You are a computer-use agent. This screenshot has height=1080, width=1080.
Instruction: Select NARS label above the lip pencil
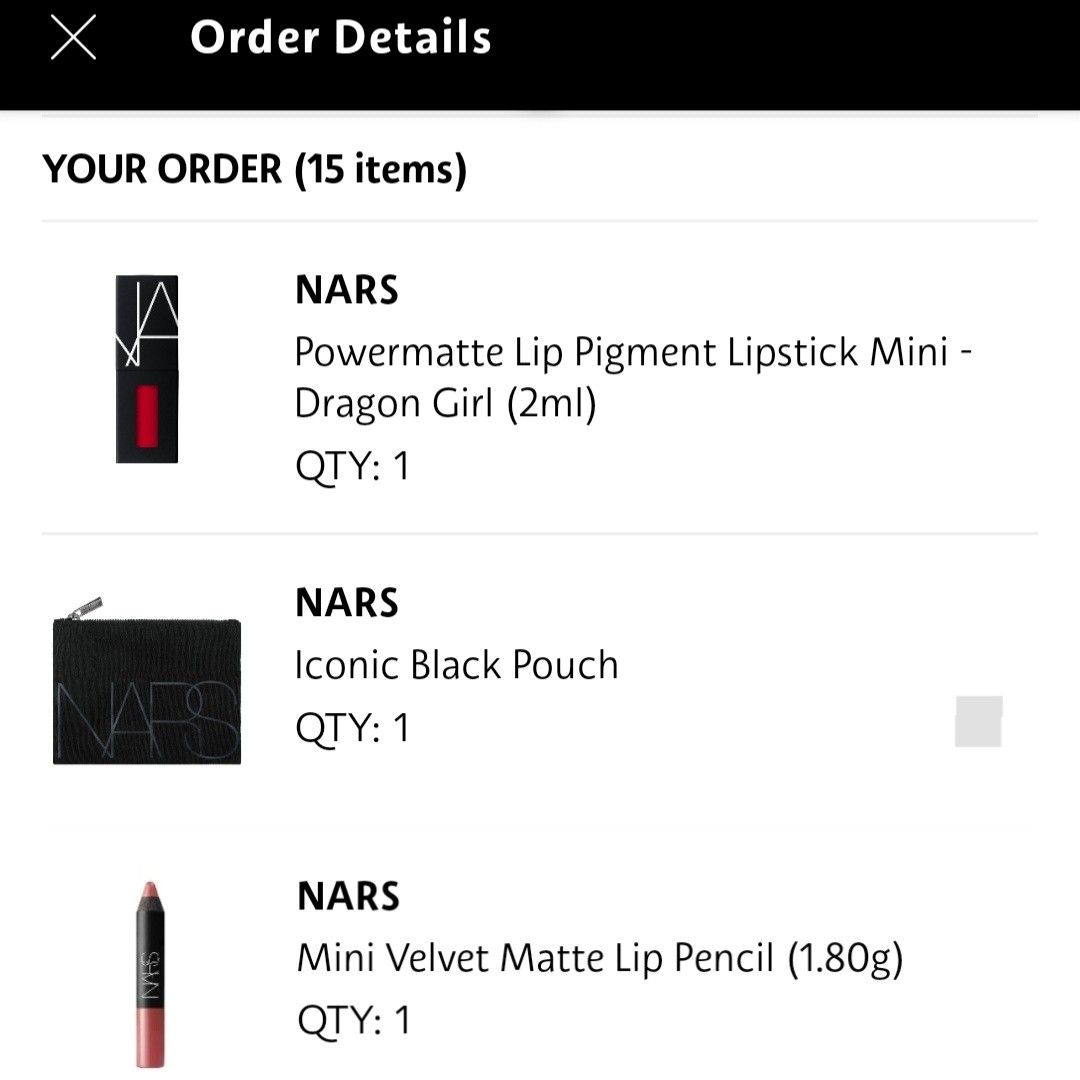[345, 895]
